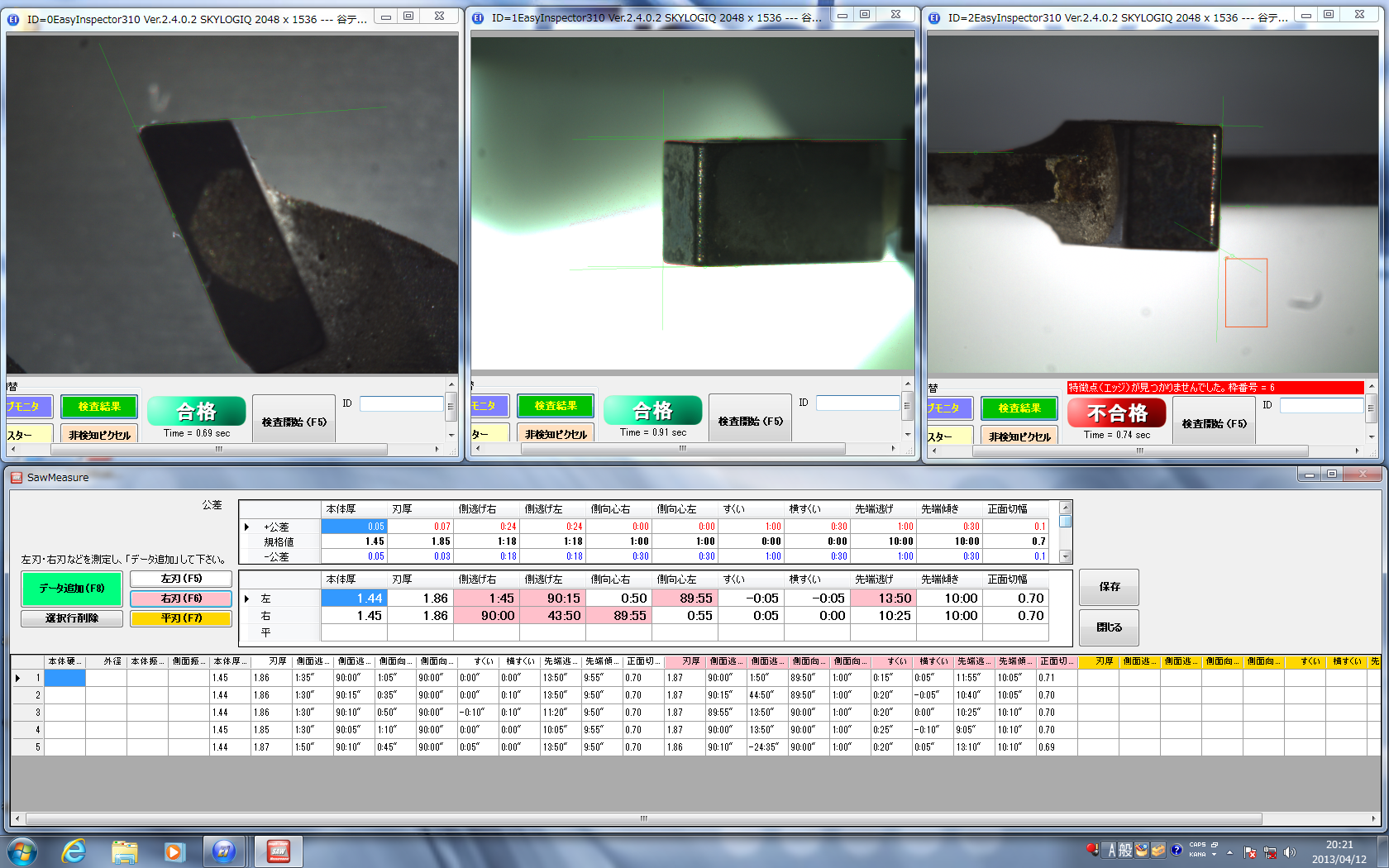The image size is (1389, 868).
Task: Click the 閉じる close button in SawMeasure
Action: [1109, 627]
